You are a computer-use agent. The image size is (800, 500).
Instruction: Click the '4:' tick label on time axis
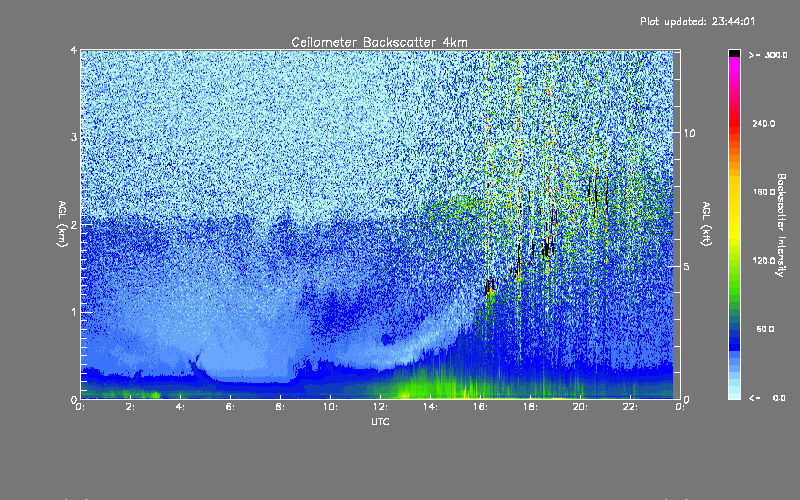(x=180, y=407)
